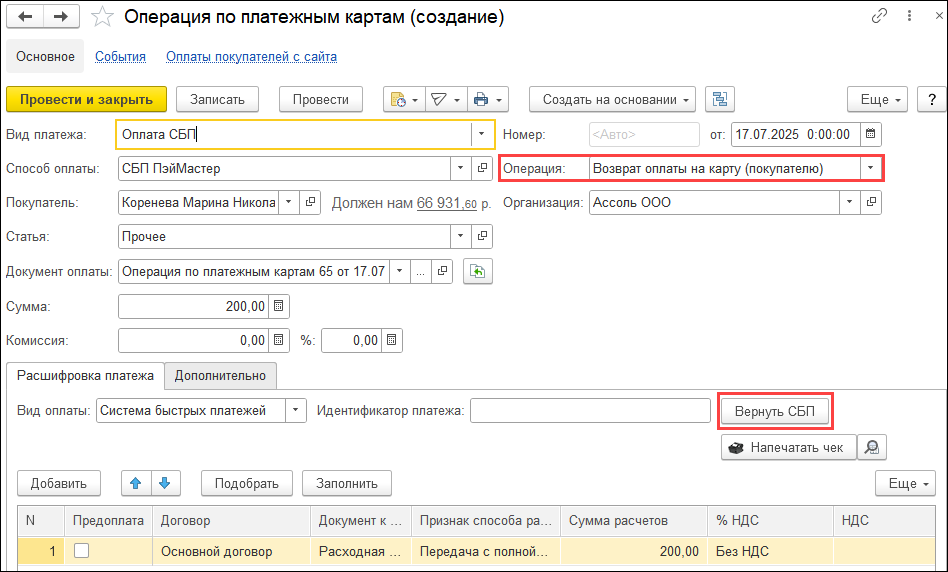This screenshot has height=572, width=948.
Task: Click Провести и закрыть button
Action: 86,99
